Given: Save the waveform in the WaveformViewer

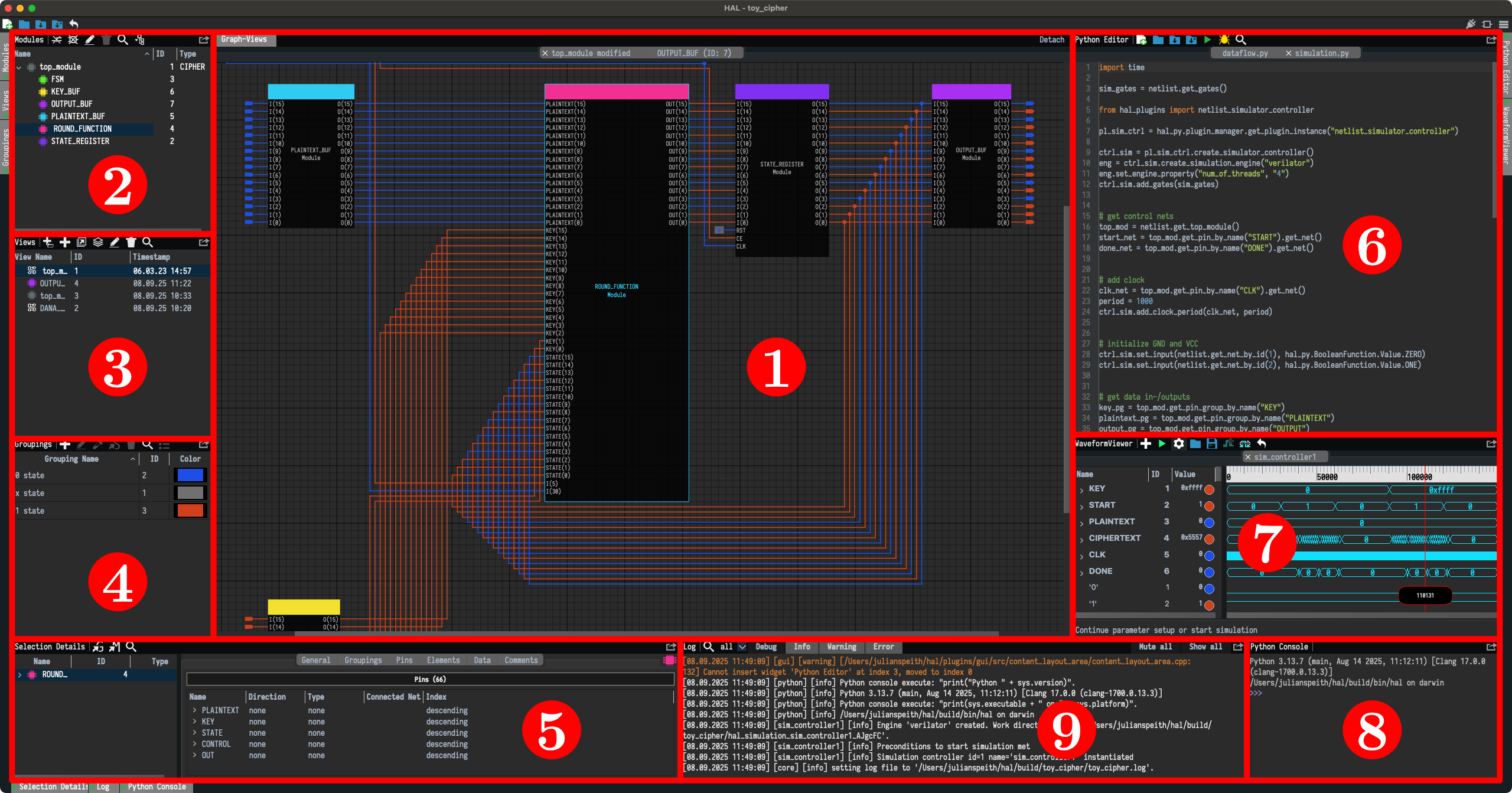Looking at the screenshot, I should pos(1211,443).
